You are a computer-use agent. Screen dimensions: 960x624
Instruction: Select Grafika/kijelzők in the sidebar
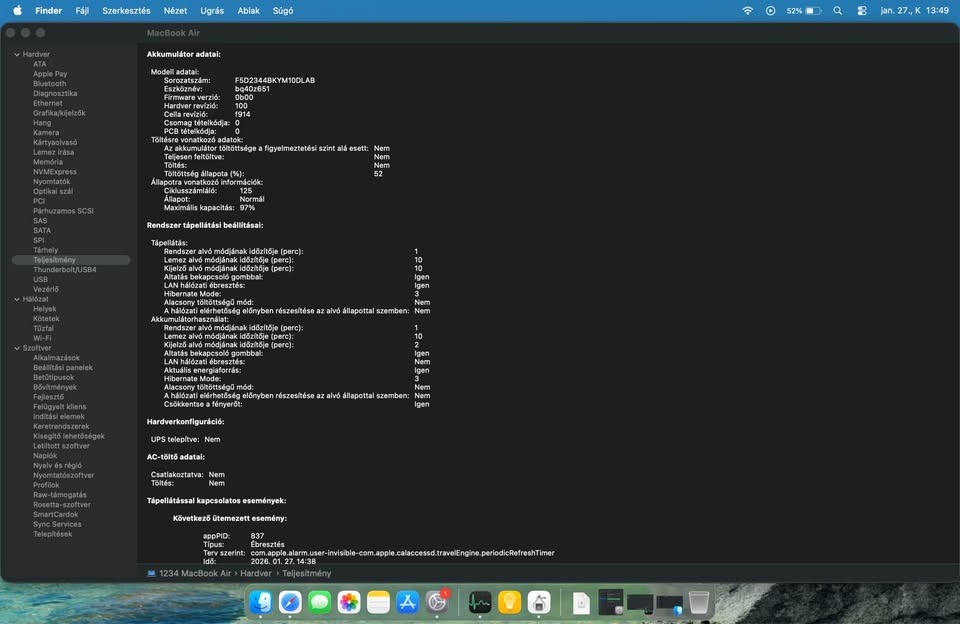pos(59,113)
